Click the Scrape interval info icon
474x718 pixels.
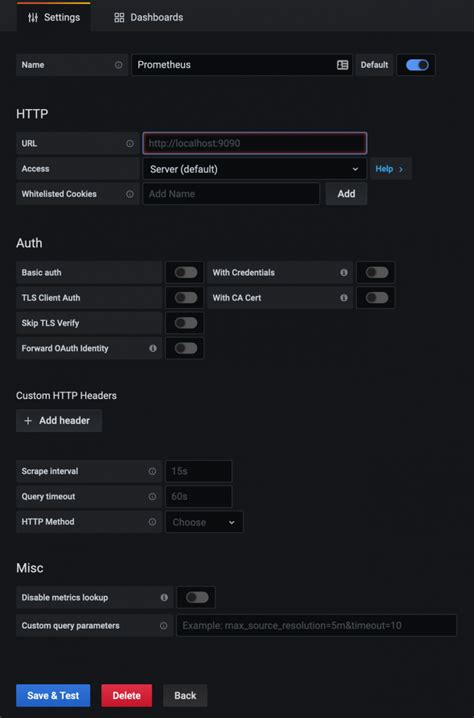click(x=153, y=471)
